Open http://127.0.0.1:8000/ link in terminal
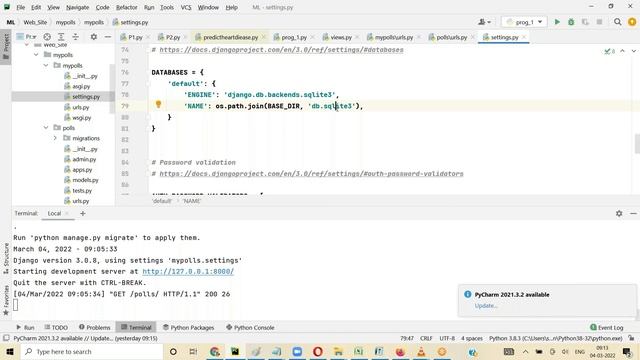 [x=188, y=271]
